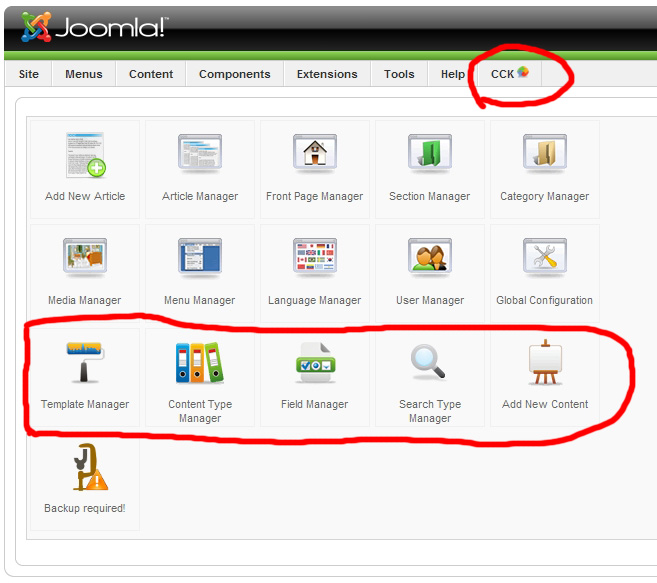Click the Backup required warning icon
657x583 pixels.
(x=90, y=467)
